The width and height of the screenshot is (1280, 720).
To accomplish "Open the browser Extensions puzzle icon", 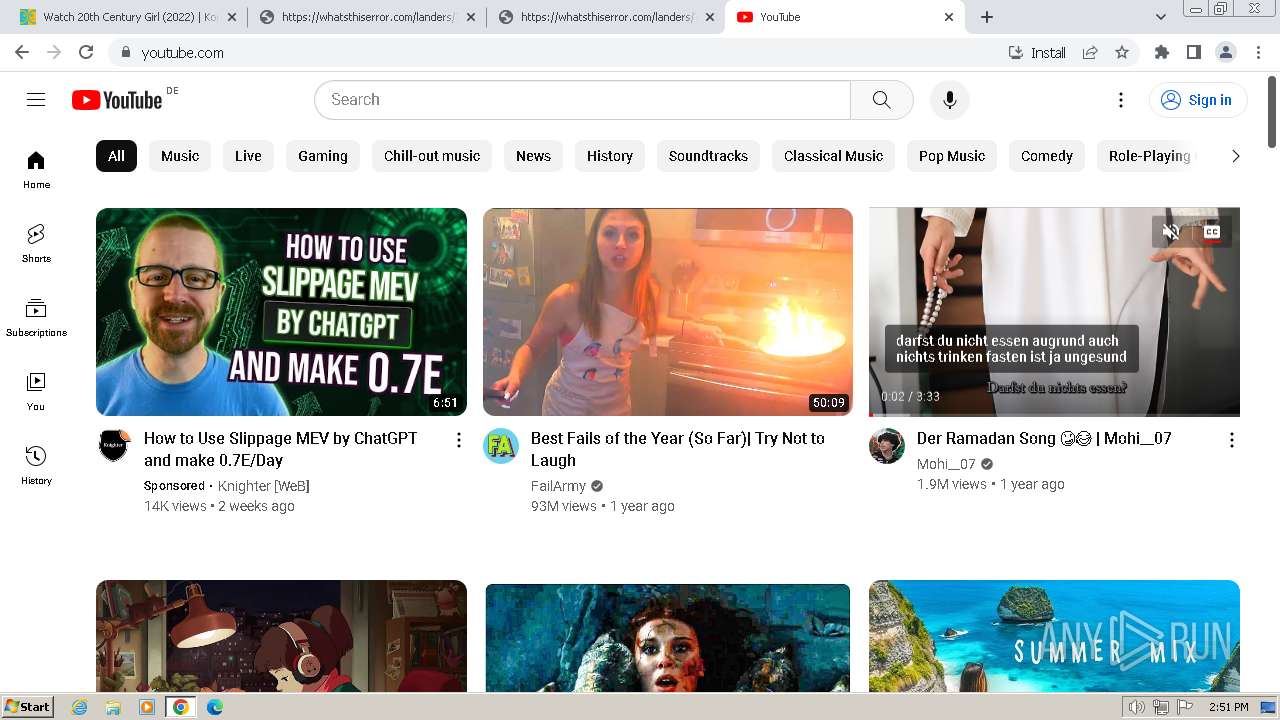I will coord(1161,52).
